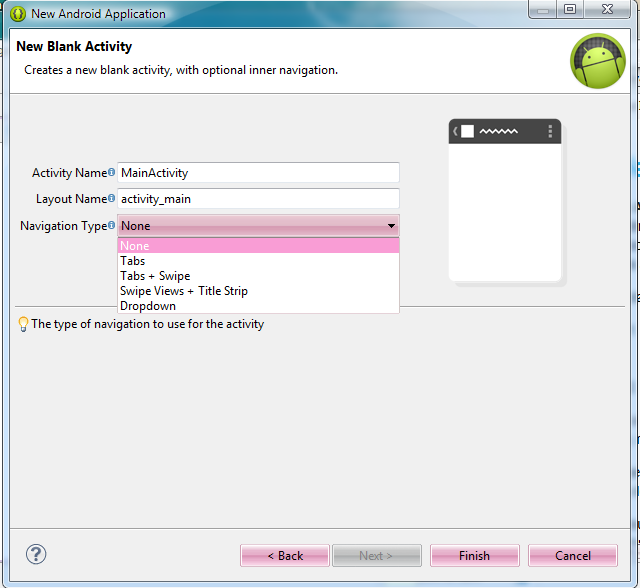The width and height of the screenshot is (640, 588).
Task: Focus the Activity Name text field
Action: pyautogui.click(x=258, y=173)
